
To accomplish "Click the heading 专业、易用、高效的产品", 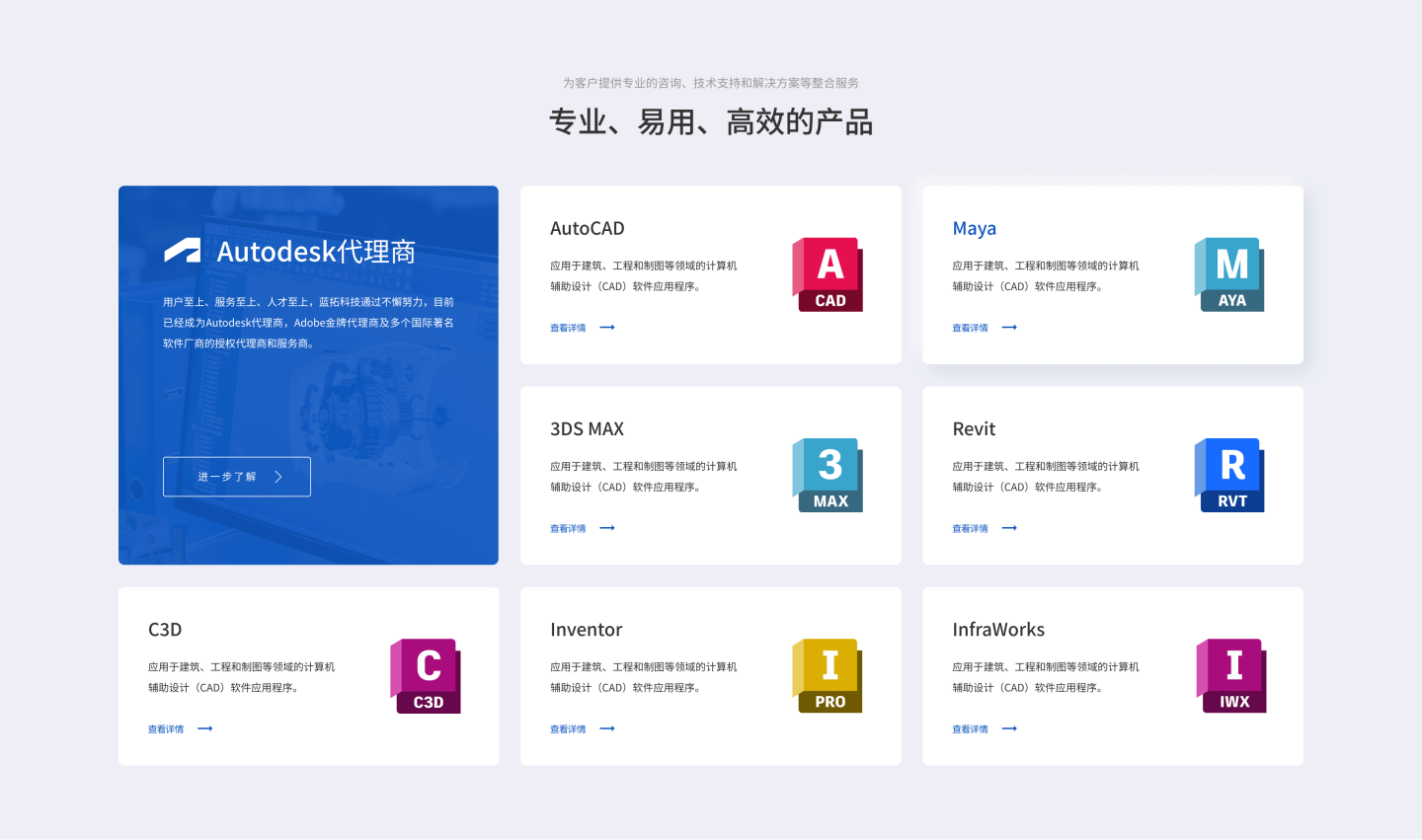I will (711, 122).
